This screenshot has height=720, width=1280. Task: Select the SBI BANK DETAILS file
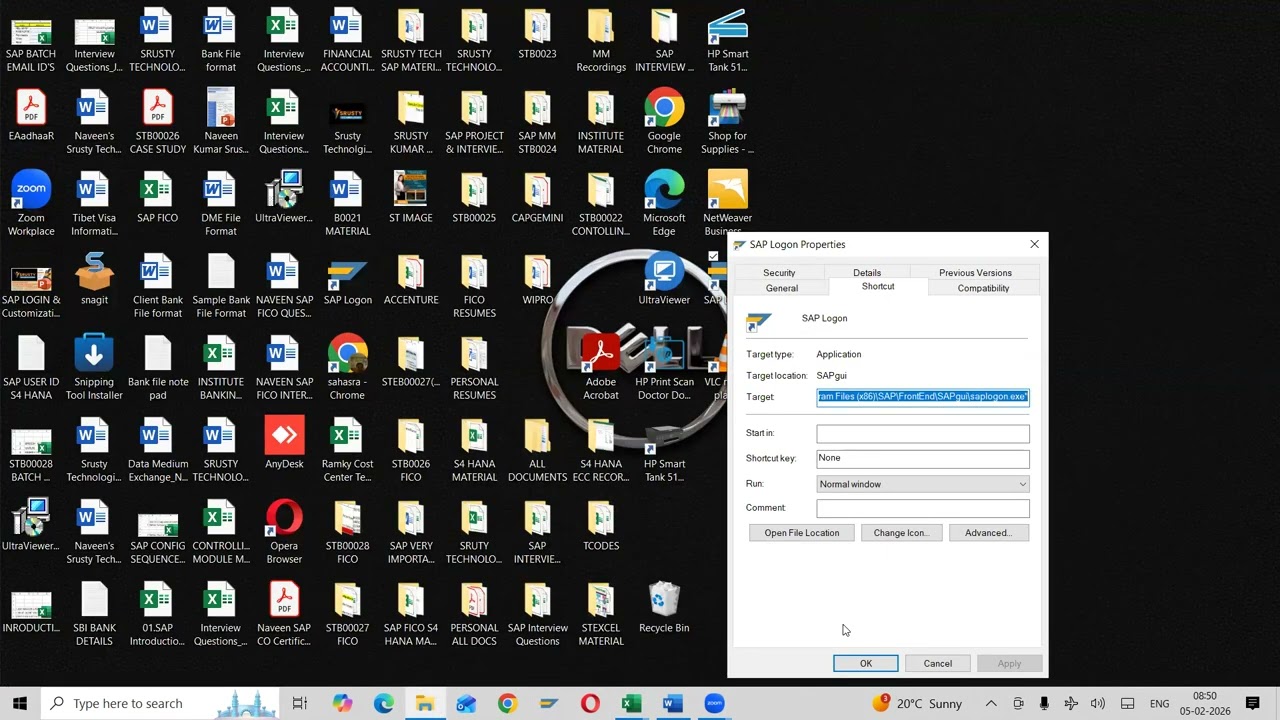[94, 615]
